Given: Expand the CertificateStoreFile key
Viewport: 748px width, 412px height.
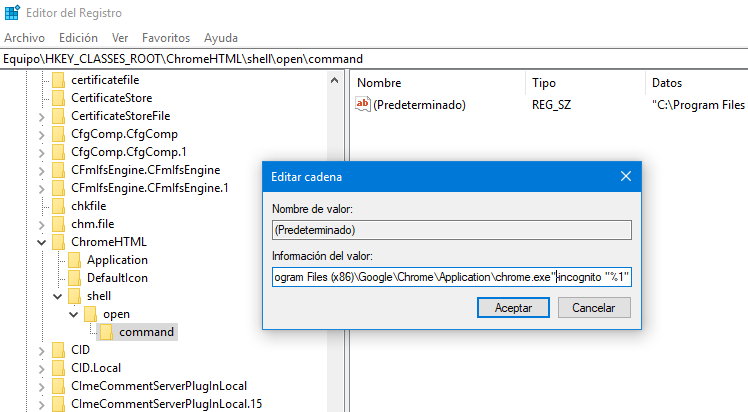Looking at the screenshot, I should tap(41, 116).
